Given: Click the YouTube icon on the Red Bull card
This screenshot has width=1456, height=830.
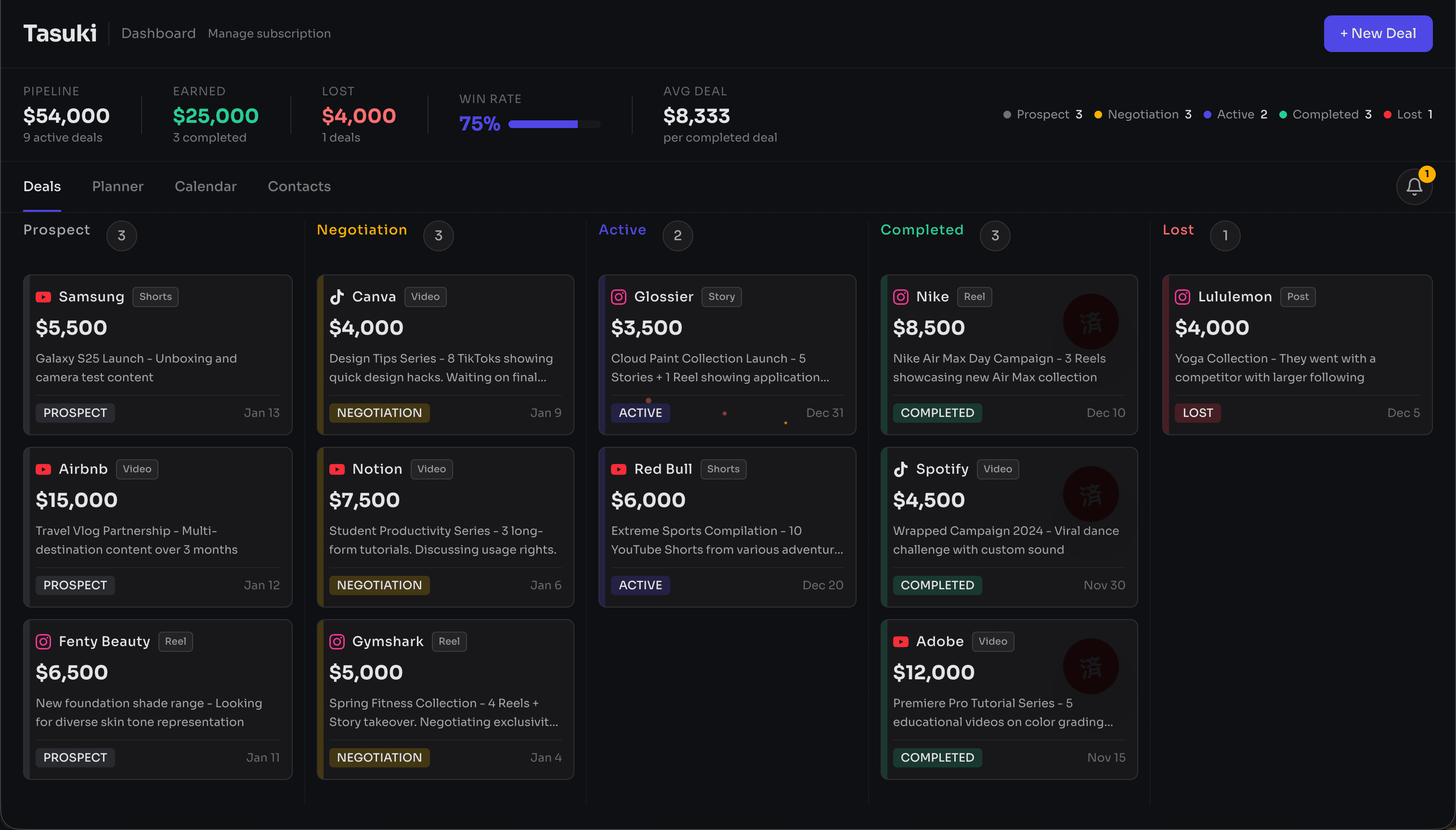Looking at the screenshot, I should coord(619,468).
